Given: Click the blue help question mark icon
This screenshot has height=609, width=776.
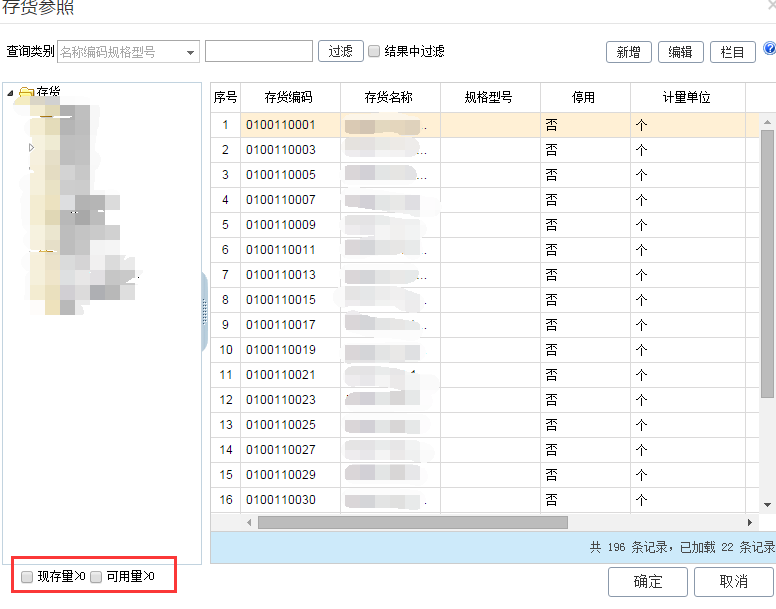Looking at the screenshot, I should pyautogui.click(x=769, y=48).
